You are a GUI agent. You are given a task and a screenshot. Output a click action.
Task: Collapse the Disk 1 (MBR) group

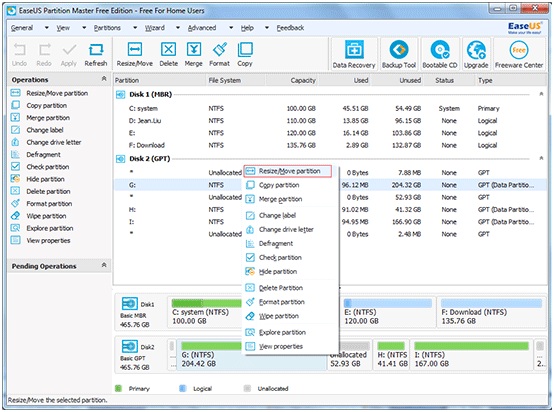[541, 94]
